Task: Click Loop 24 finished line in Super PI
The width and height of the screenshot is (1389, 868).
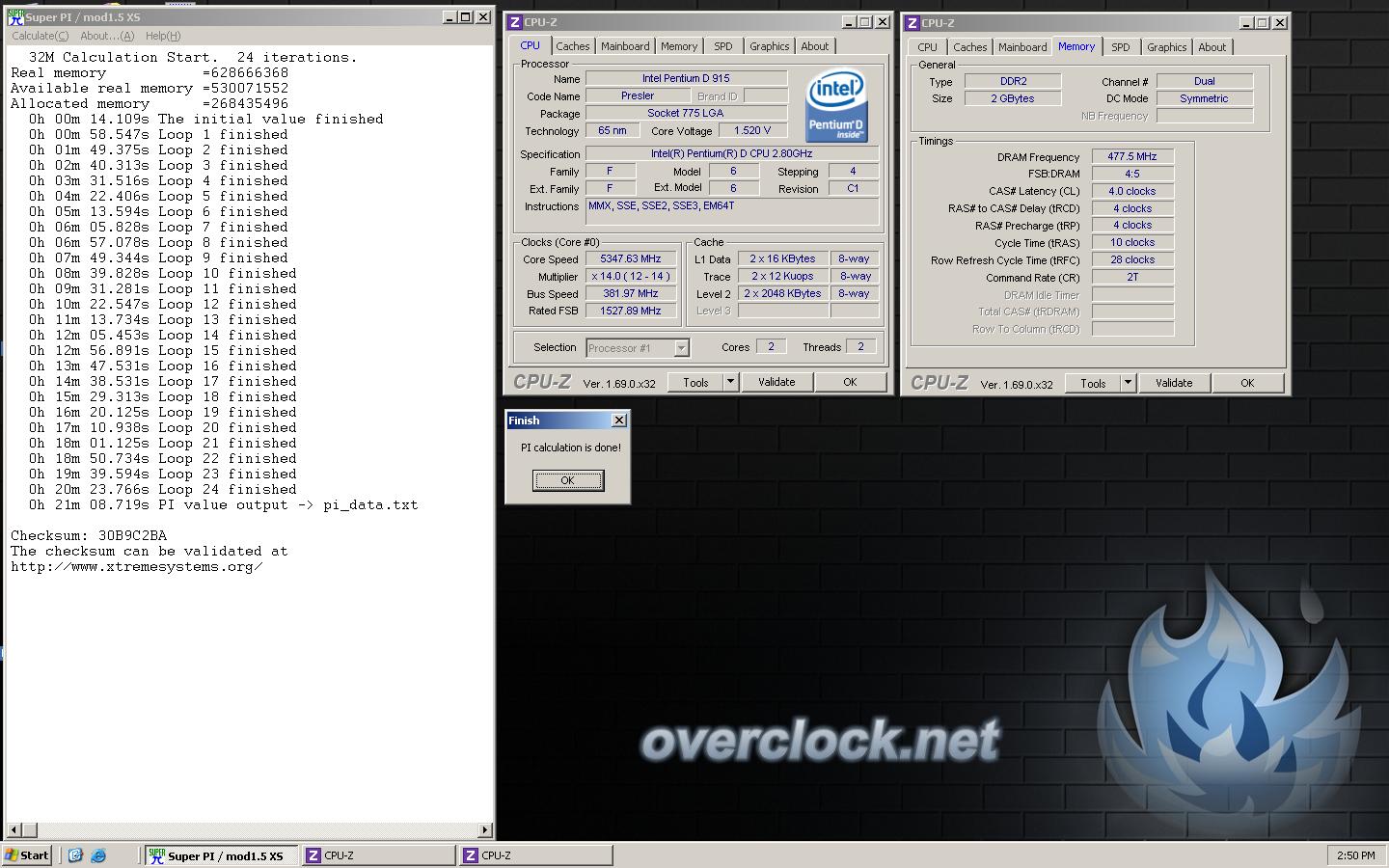Action: click(163, 490)
